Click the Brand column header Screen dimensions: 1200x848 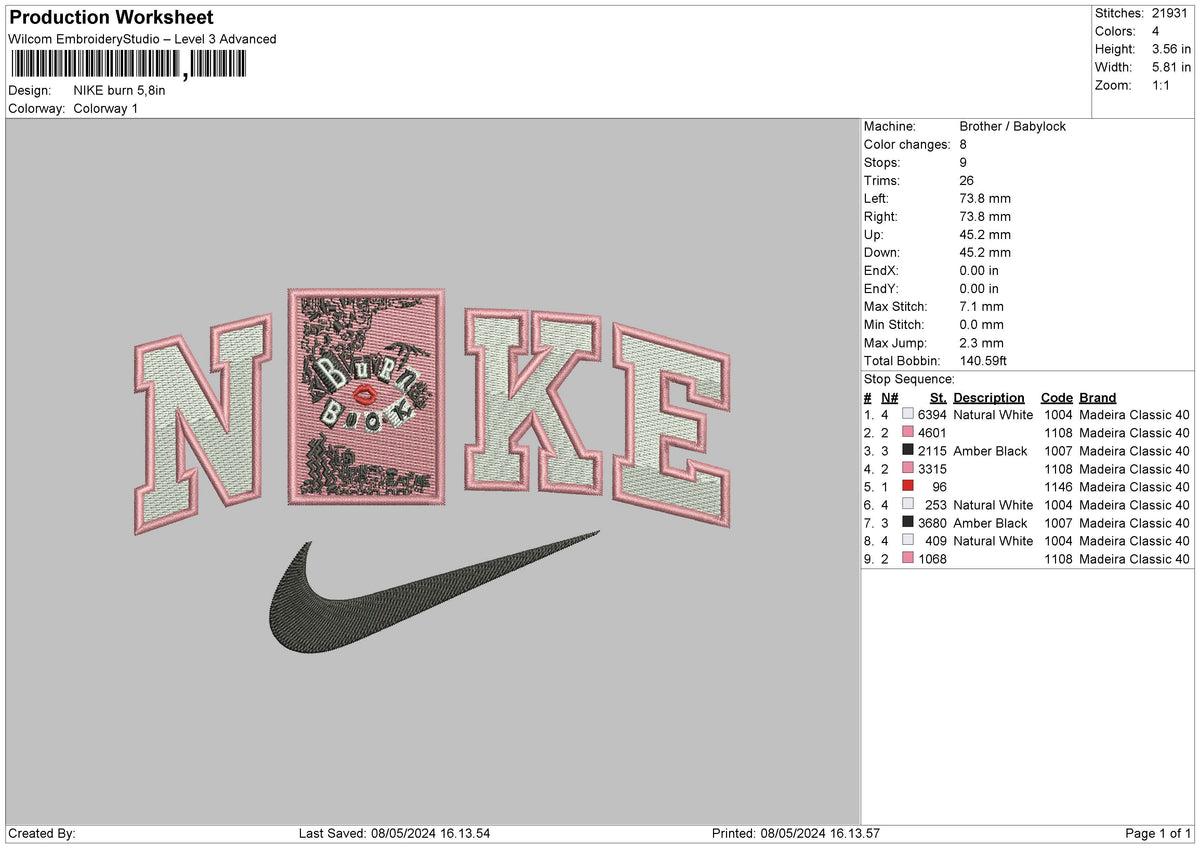point(1098,398)
